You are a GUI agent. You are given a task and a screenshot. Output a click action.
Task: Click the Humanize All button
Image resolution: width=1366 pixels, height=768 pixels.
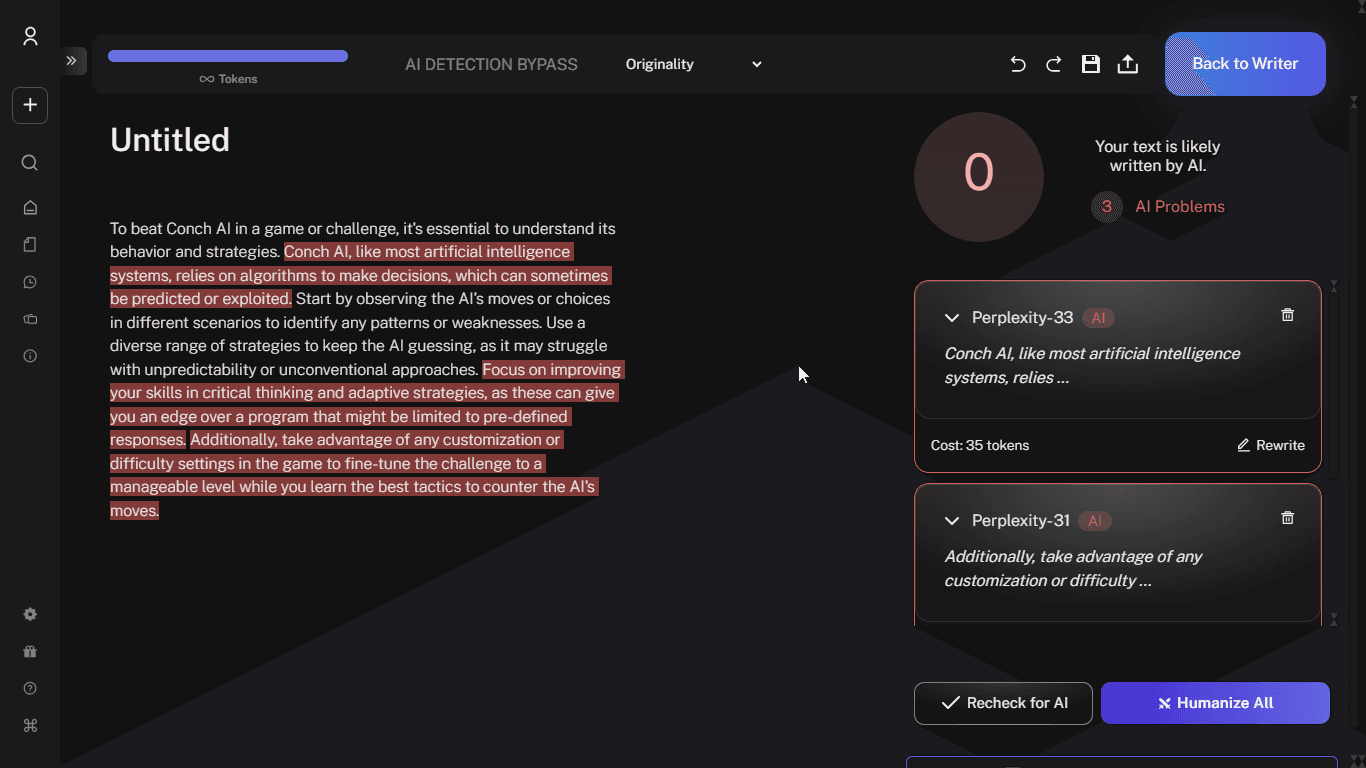click(x=1215, y=703)
